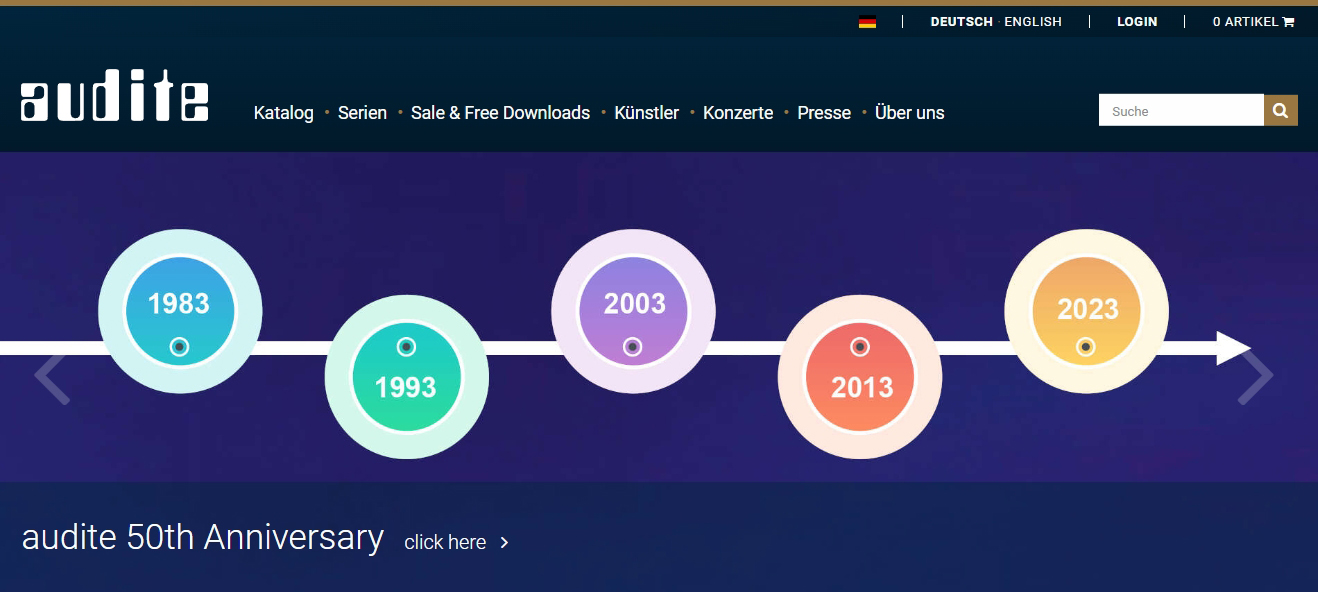Open Sale & Free Downloads menu
The width and height of the screenshot is (1318, 592).
(500, 113)
